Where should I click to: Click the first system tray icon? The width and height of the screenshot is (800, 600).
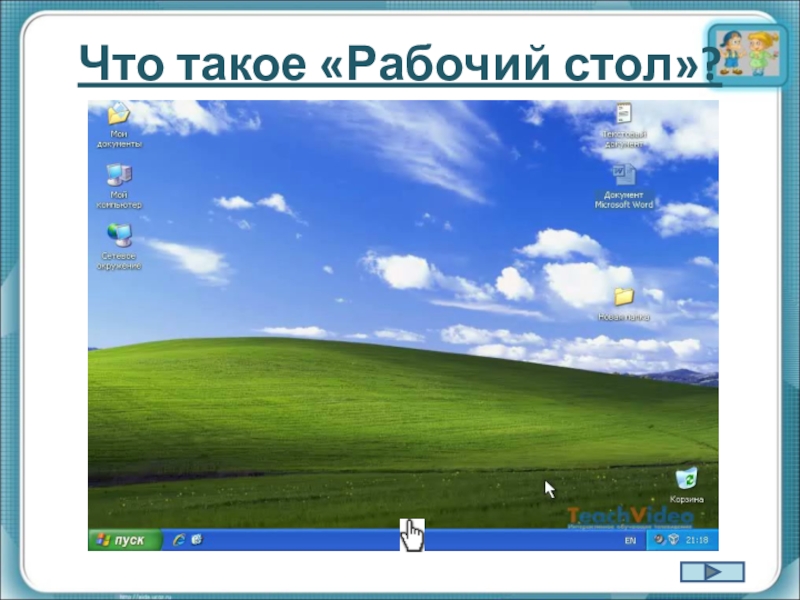click(659, 539)
